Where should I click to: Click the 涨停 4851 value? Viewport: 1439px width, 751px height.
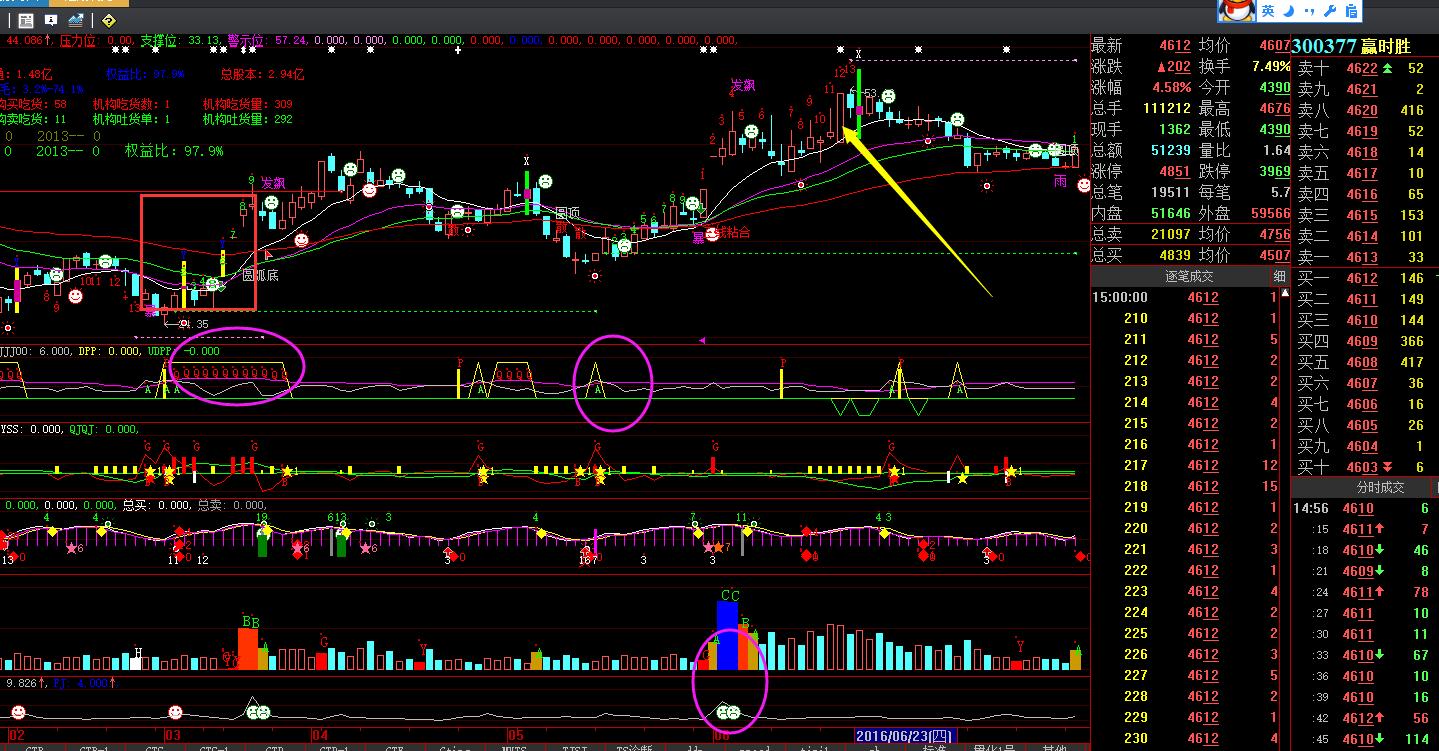tap(1175, 172)
